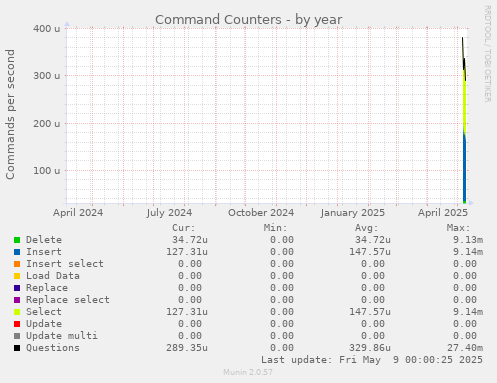Click the gray Update multi legend swatch
The width and height of the screenshot is (497, 383).
17,336
